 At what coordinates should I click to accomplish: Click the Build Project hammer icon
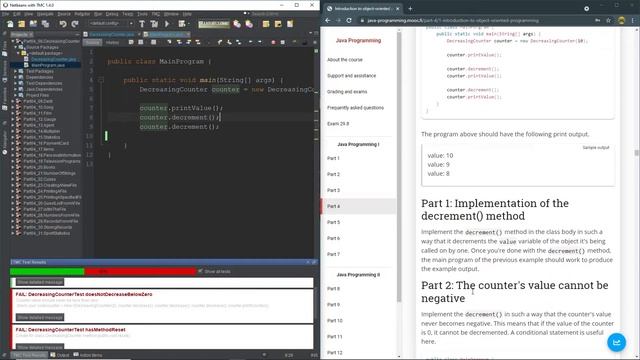tap(142, 24)
